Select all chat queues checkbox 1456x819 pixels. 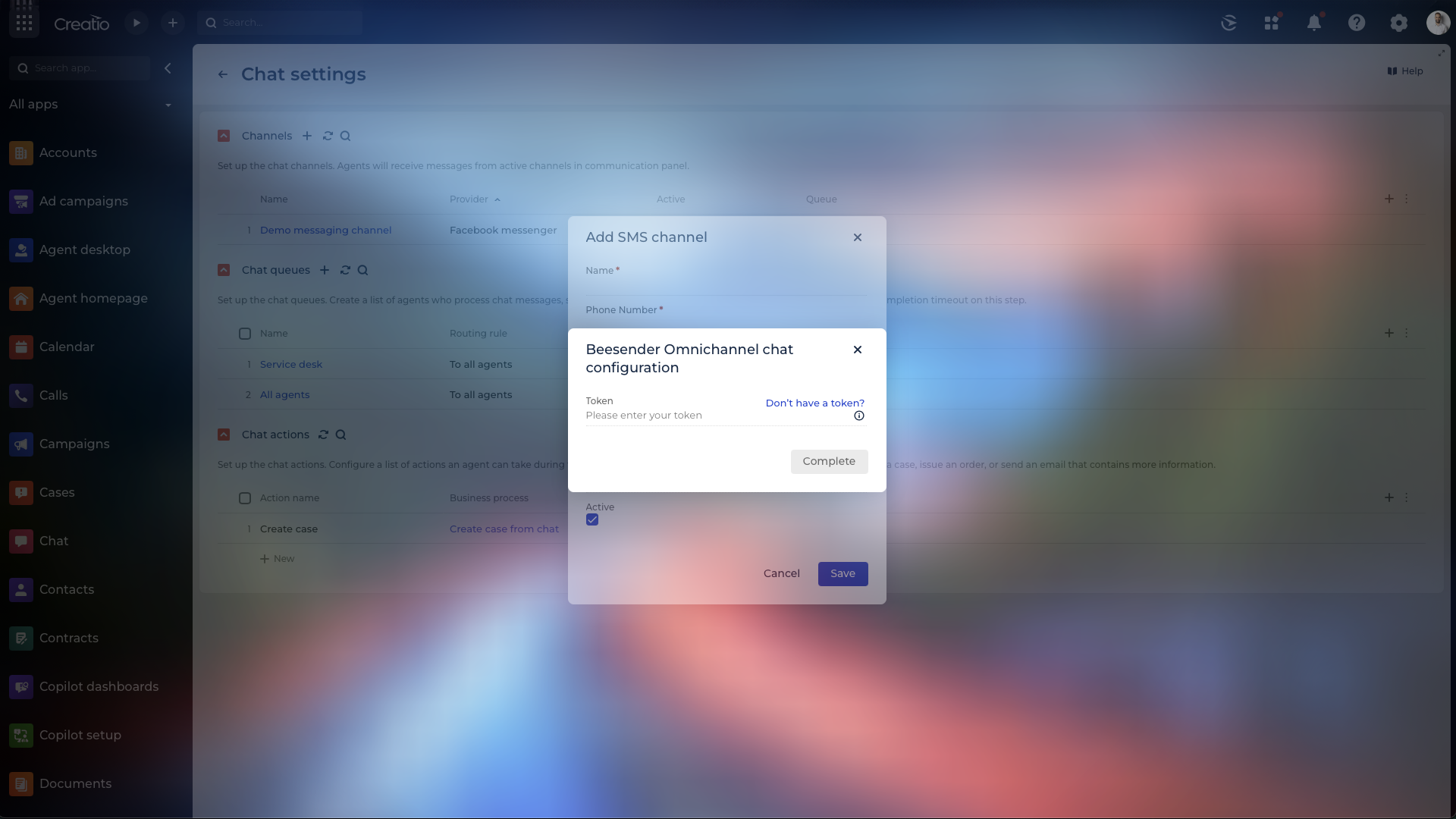click(x=245, y=334)
